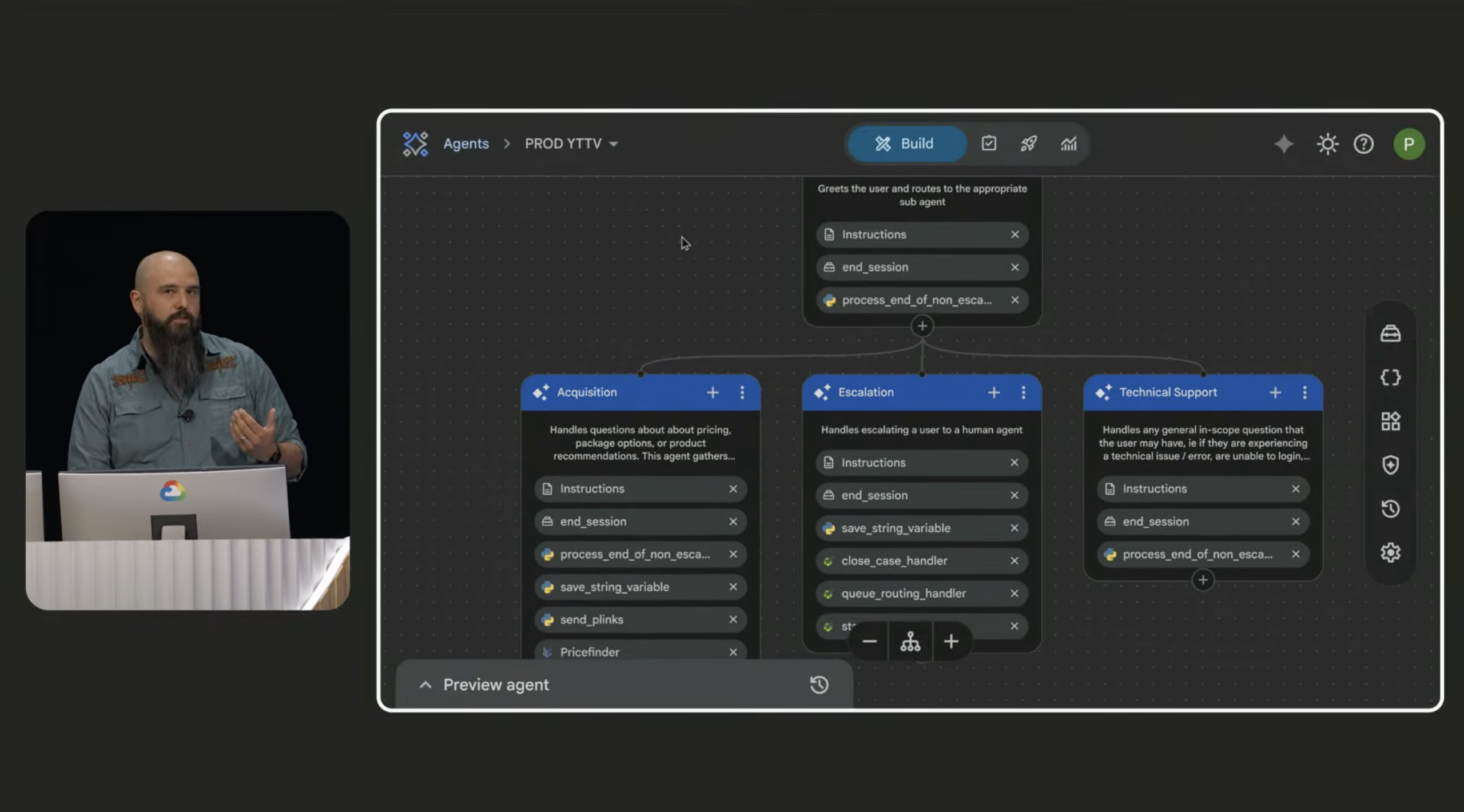Open the settings gear in sidebar
Image resolution: width=1464 pixels, height=812 pixels.
[1390, 552]
